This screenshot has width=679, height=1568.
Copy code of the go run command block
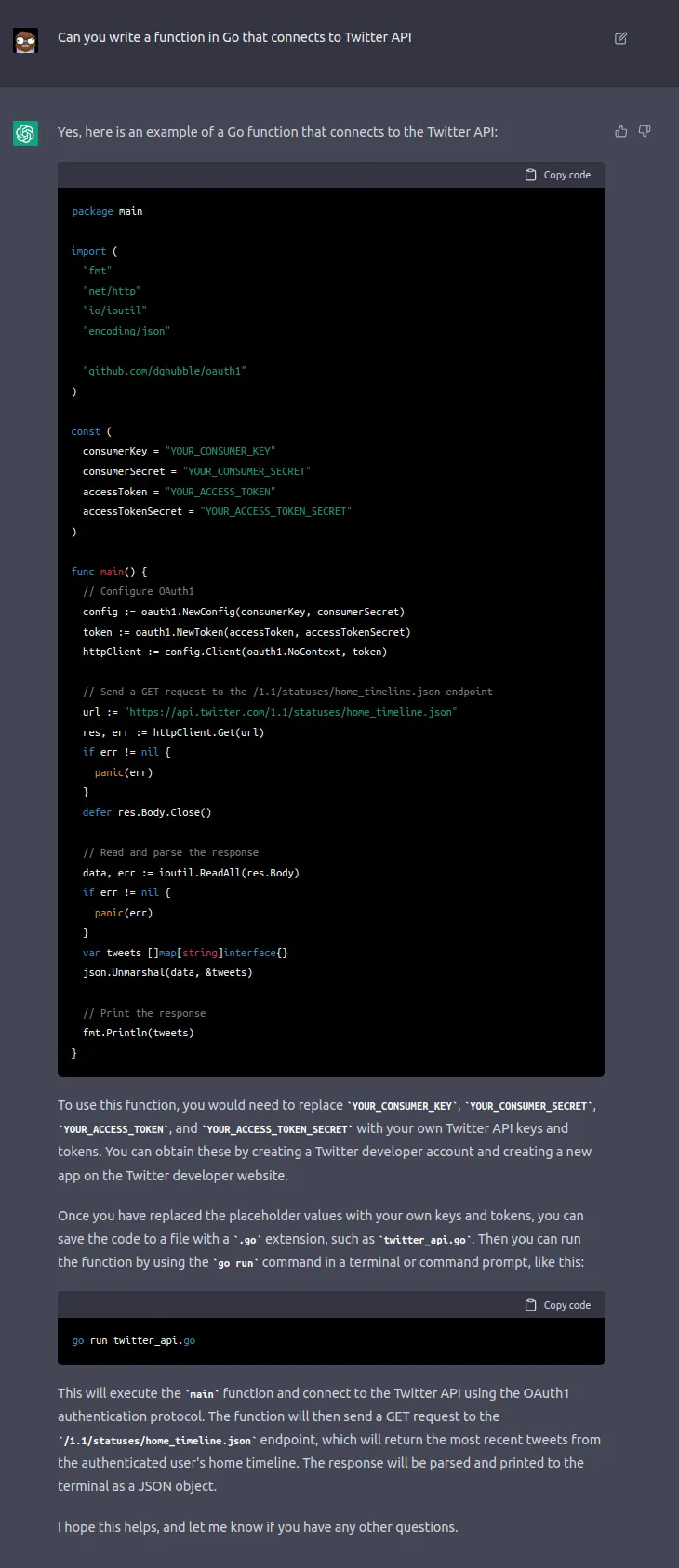pyautogui.click(x=558, y=1305)
